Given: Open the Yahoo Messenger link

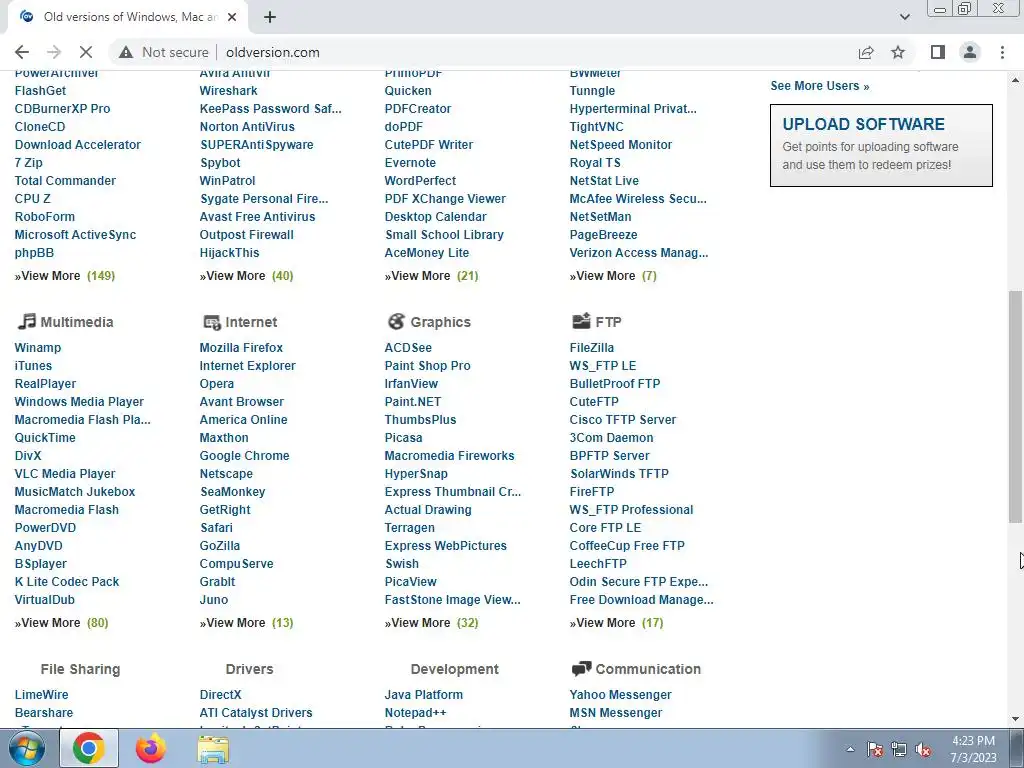Looking at the screenshot, I should [620, 694].
